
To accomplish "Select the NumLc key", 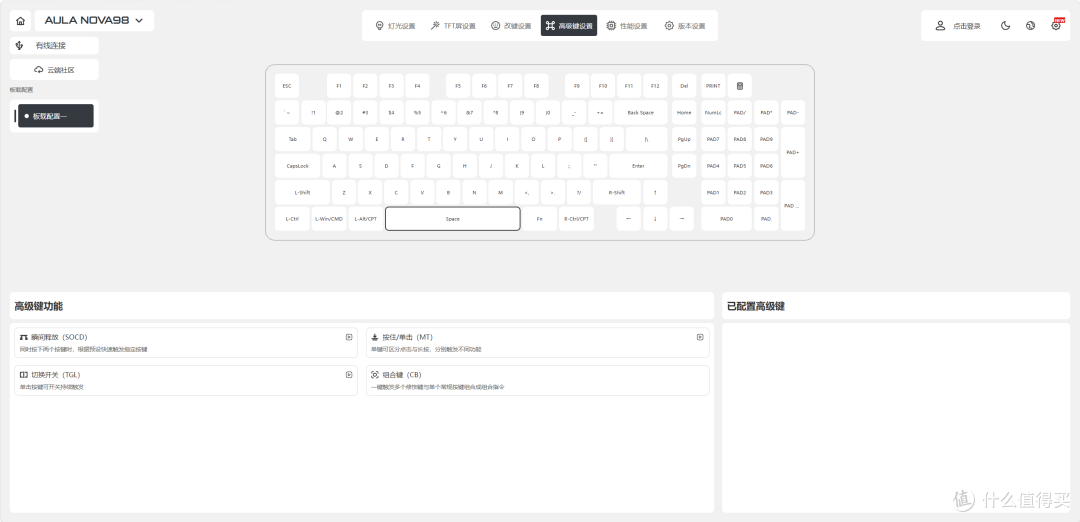I will click(714, 112).
